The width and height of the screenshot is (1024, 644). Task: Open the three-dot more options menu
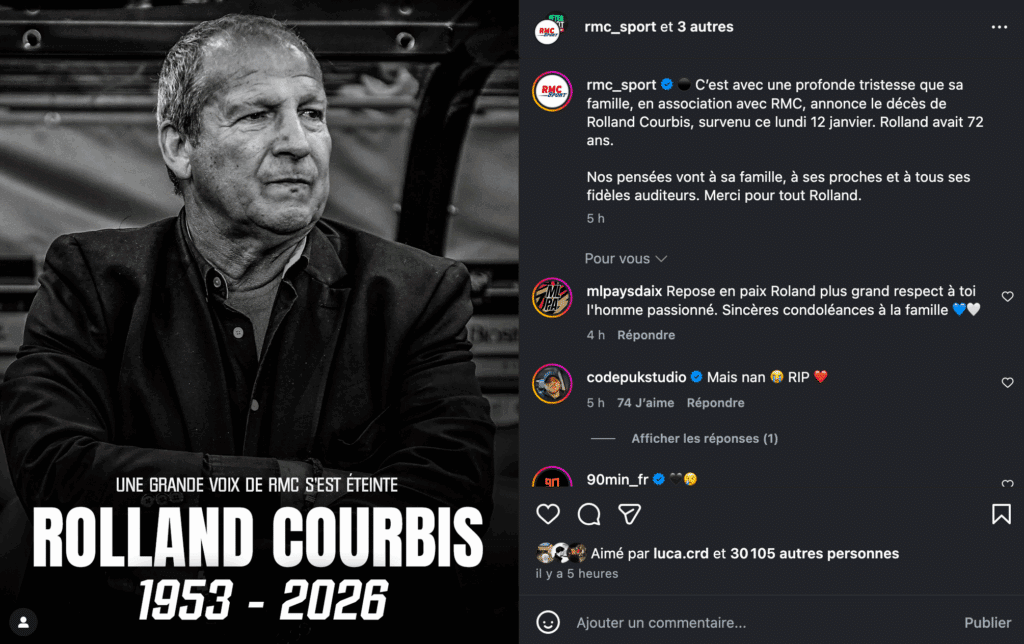click(999, 28)
